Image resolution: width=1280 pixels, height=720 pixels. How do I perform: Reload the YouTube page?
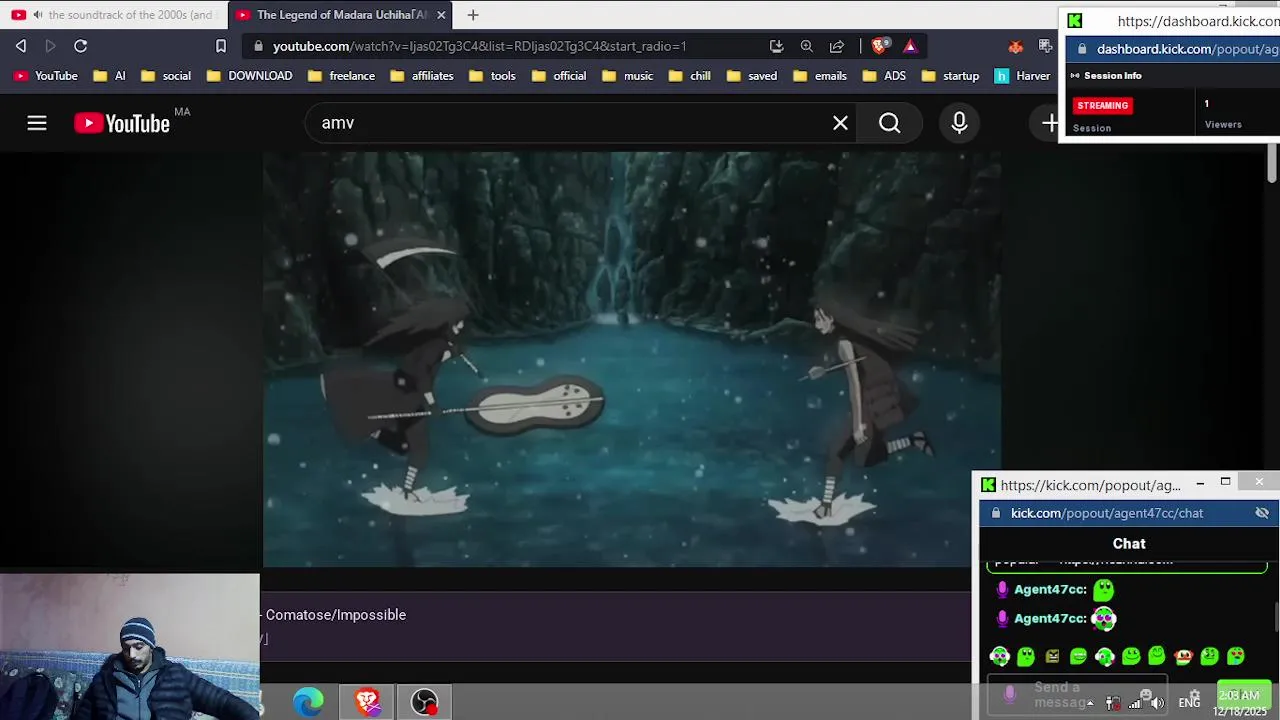(x=81, y=46)
